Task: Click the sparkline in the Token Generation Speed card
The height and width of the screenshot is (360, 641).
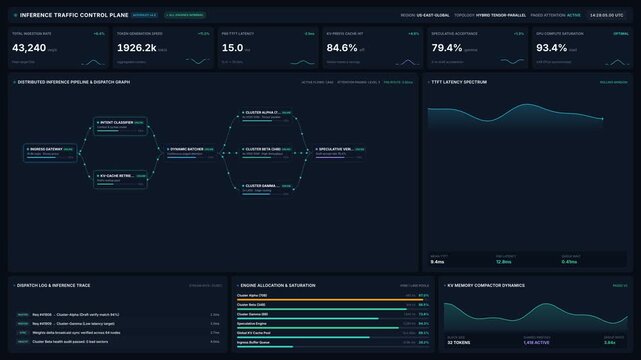Action: click(x=198, y=61)
